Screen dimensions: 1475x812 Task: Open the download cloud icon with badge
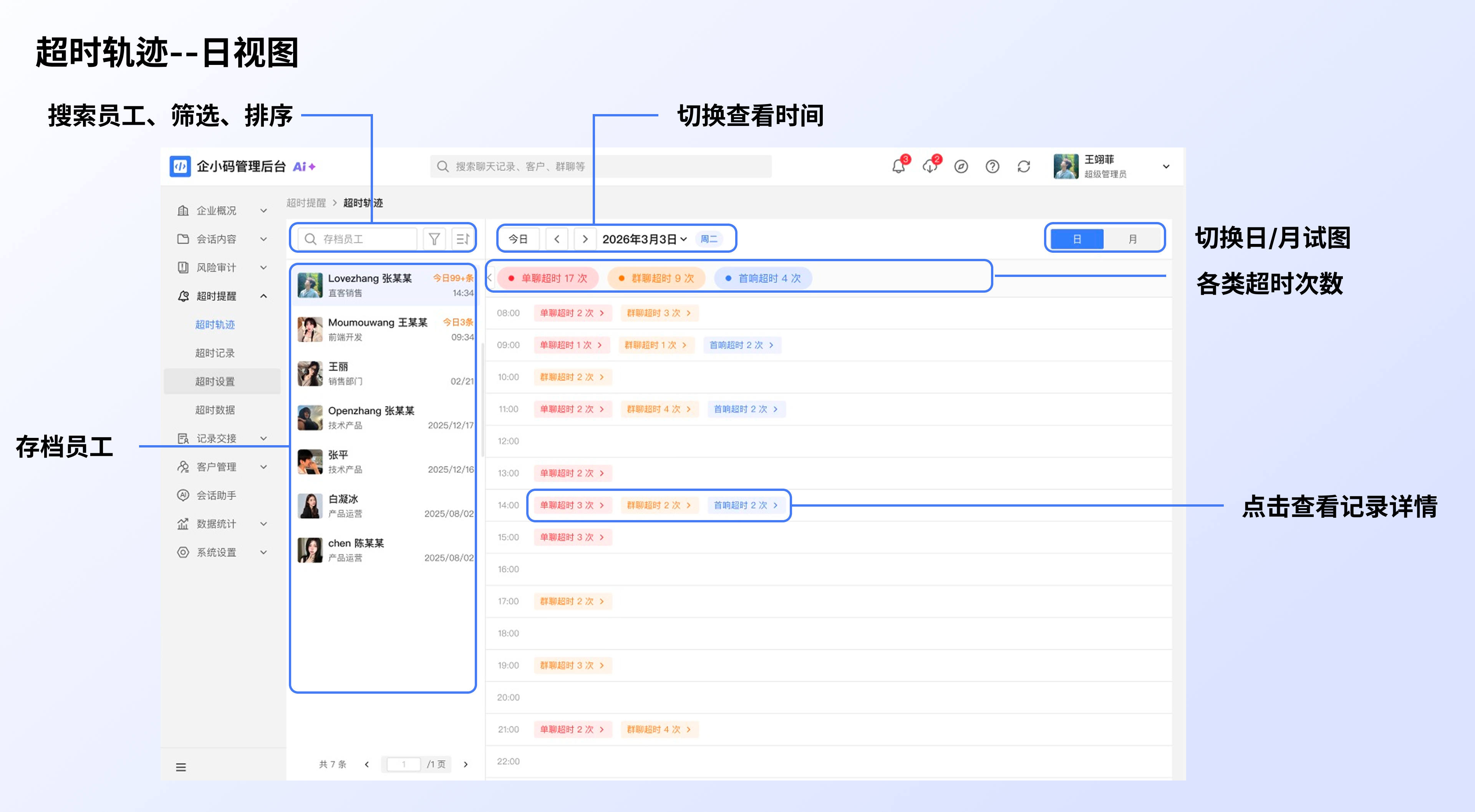(930, 167)
